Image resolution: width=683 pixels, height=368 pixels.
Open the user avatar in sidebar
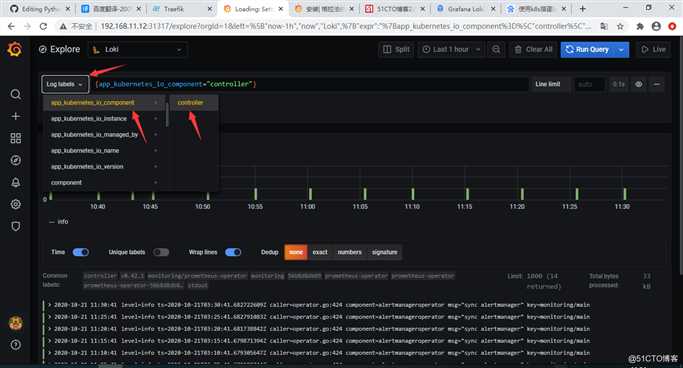[15, 323]
